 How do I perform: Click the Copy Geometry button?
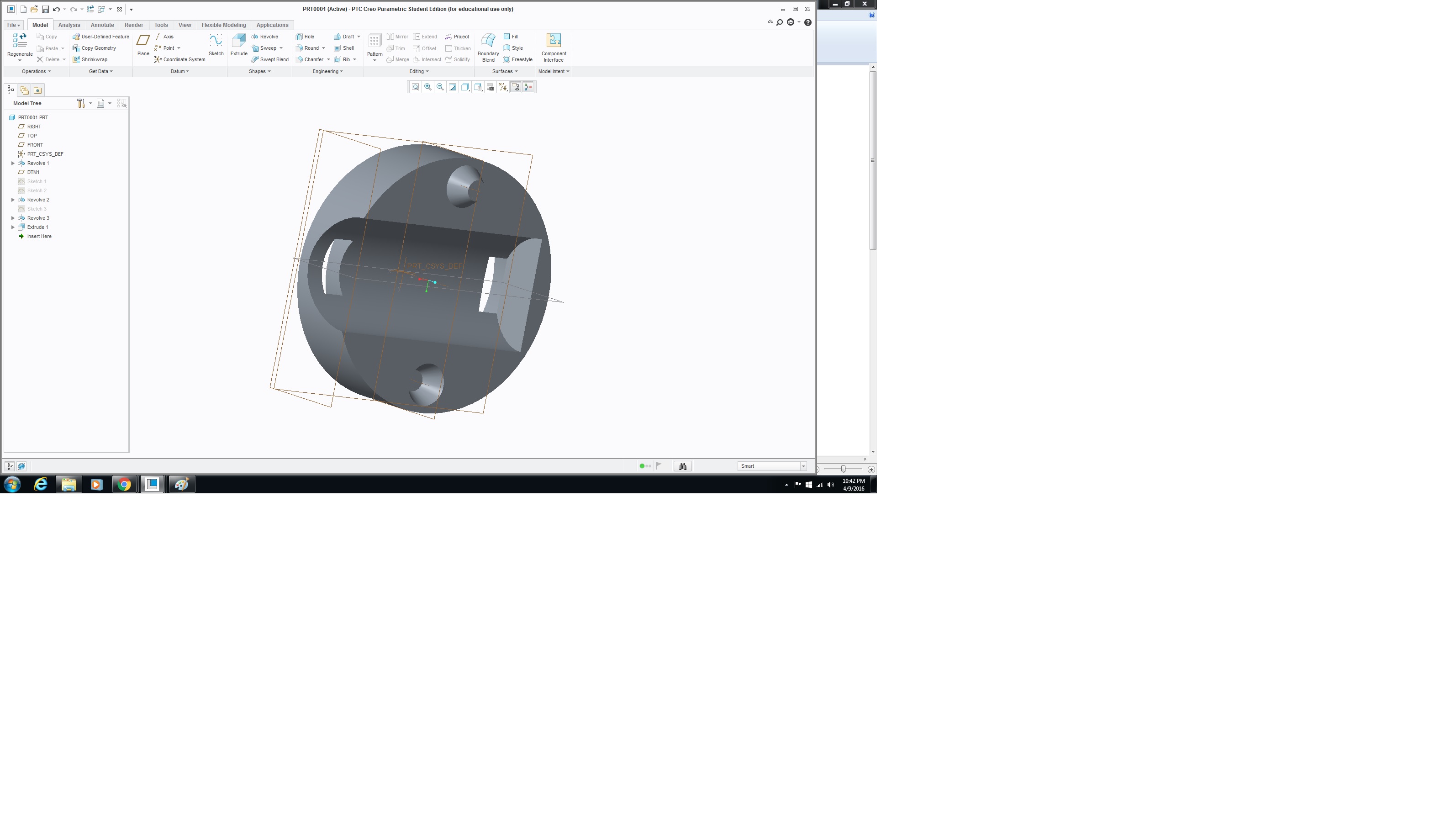click(95, 48)
